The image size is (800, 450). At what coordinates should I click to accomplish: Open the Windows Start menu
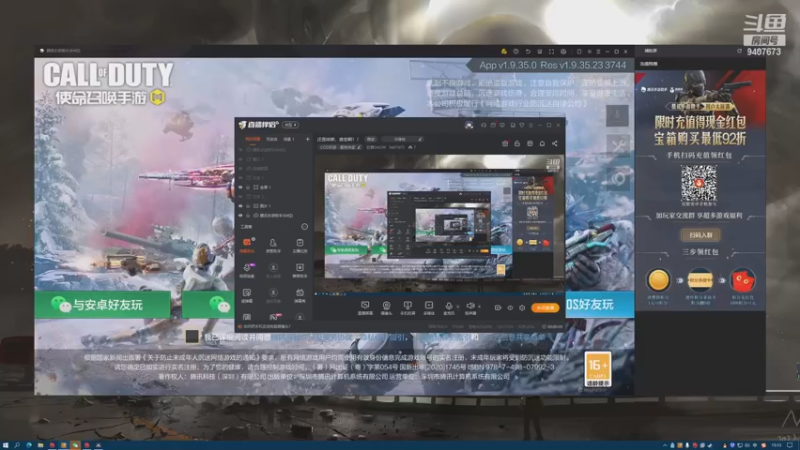tap(6, 445)
